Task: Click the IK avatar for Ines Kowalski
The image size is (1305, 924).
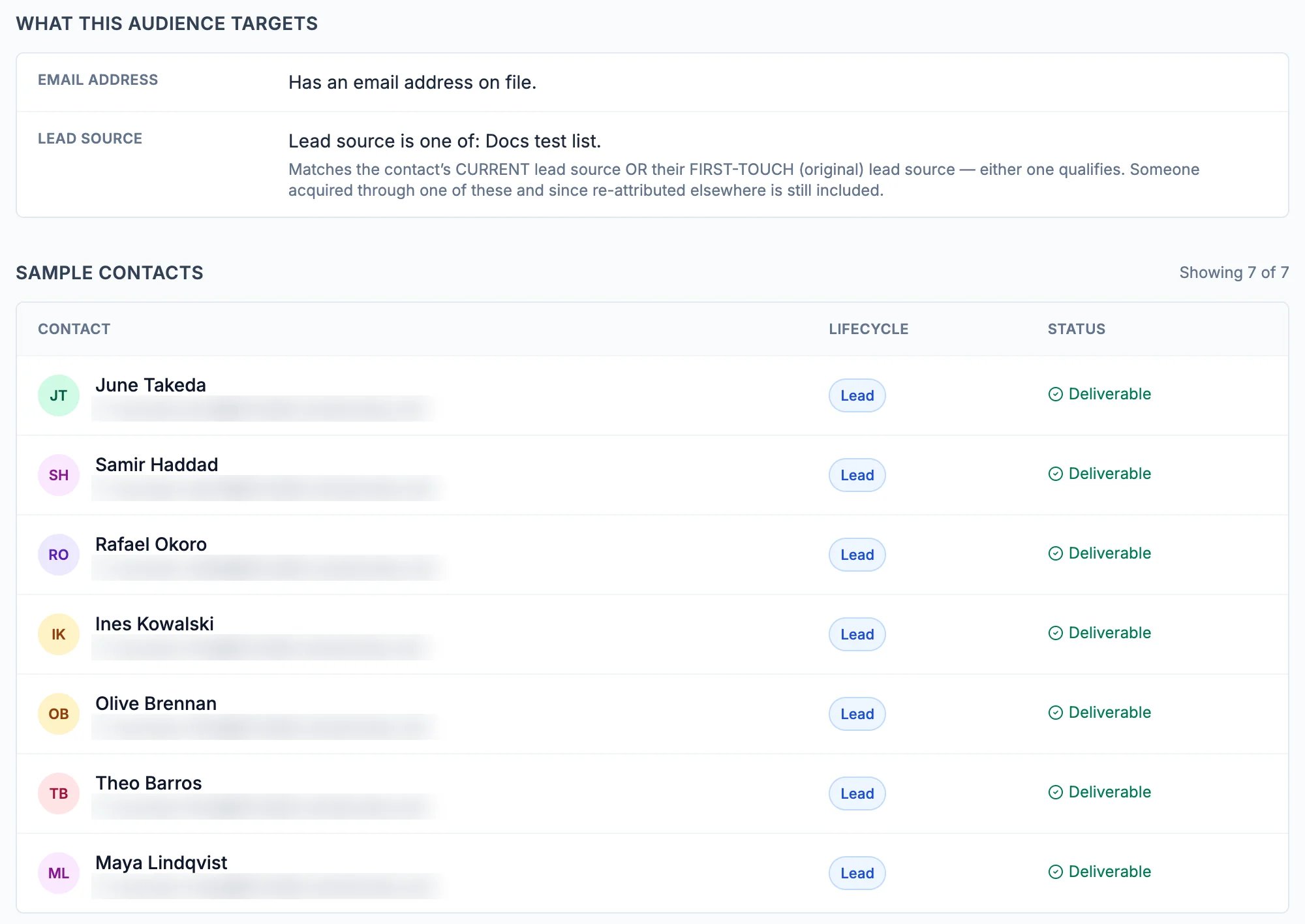Action: click(59, 634)
